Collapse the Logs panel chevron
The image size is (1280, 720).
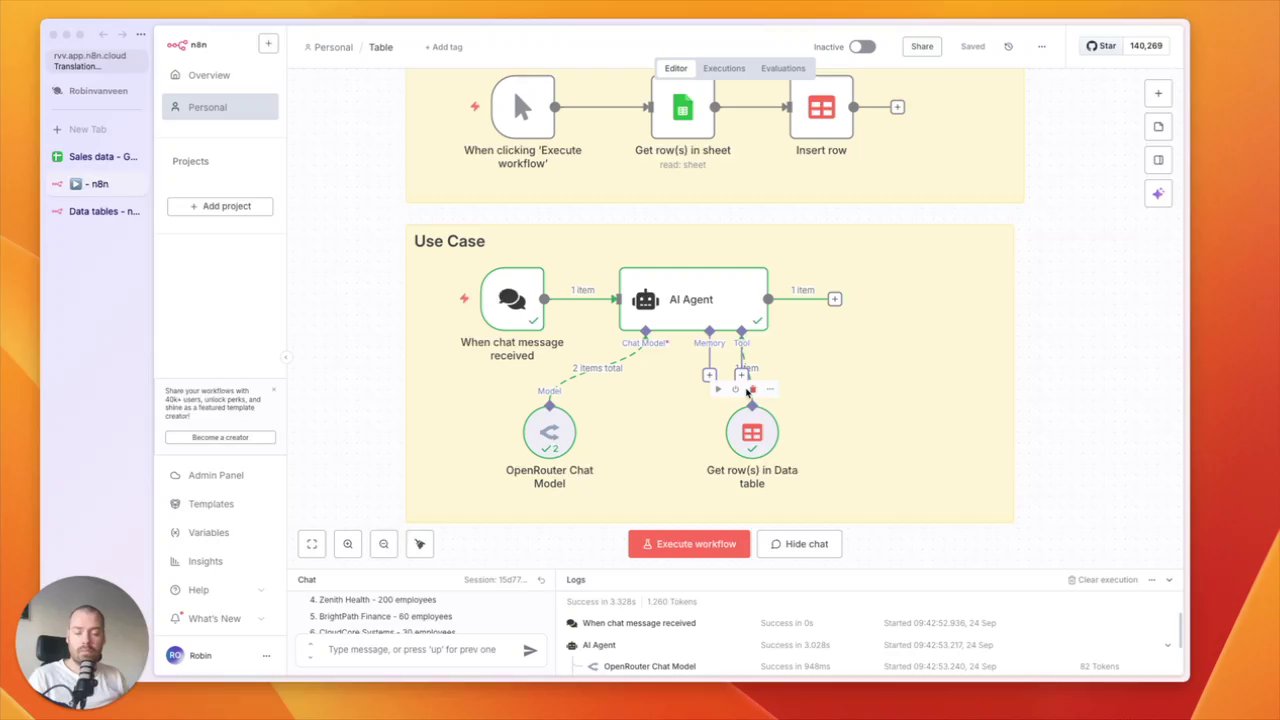[x=1169, y=580]
